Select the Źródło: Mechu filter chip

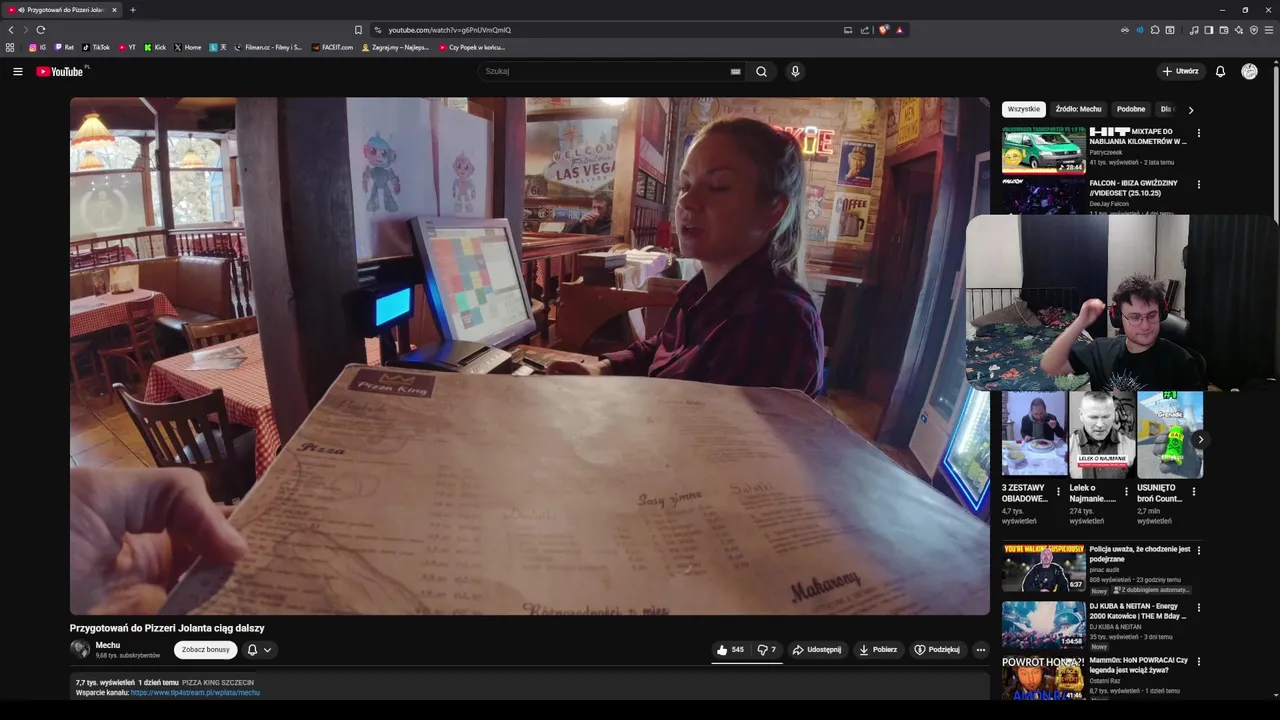click(x=1078, y=109)
